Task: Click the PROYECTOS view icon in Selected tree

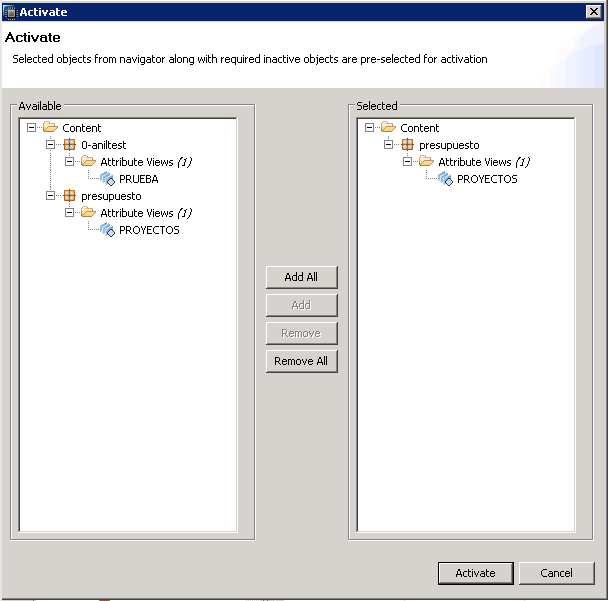Action: [x=445, y=179]
